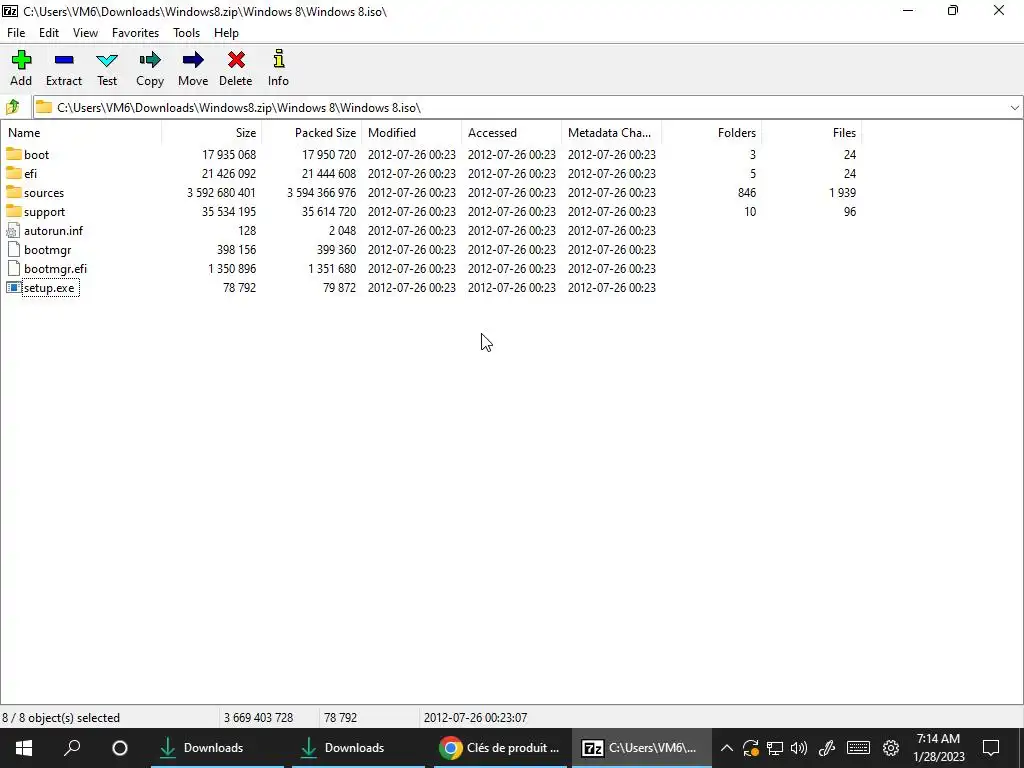The image size is (1024, 768).
Task: Open the Help menu
Action: 227,33
